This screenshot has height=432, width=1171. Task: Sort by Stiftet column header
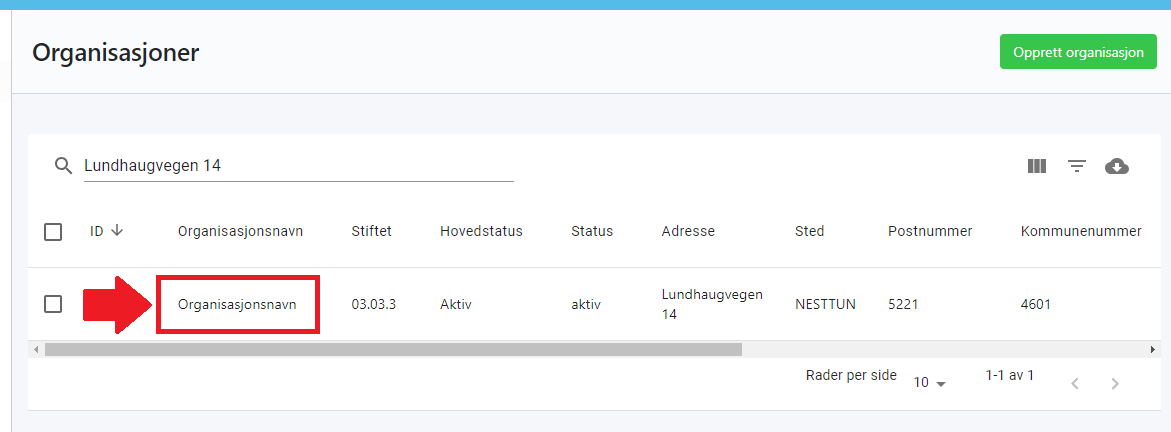pyautogui.click(x=371, y=231)
